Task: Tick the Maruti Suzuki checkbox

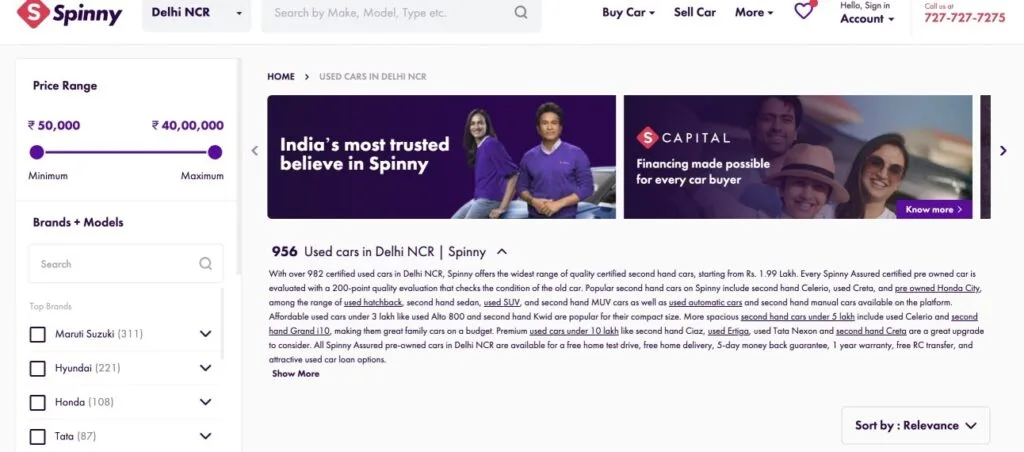Action: point(37,334)
